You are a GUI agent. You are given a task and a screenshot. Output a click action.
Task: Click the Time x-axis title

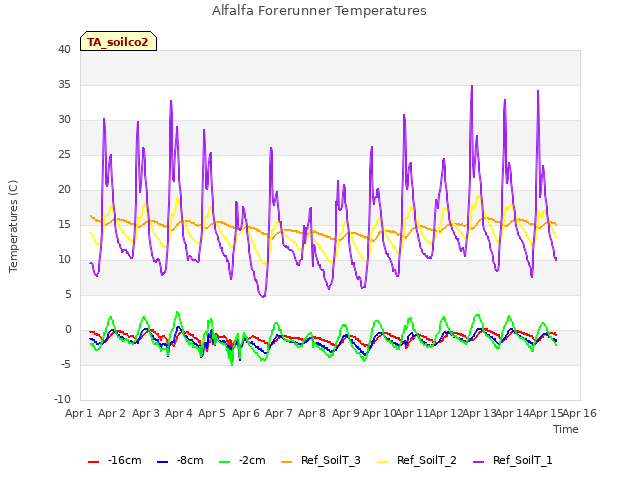(x=566, y=429)
